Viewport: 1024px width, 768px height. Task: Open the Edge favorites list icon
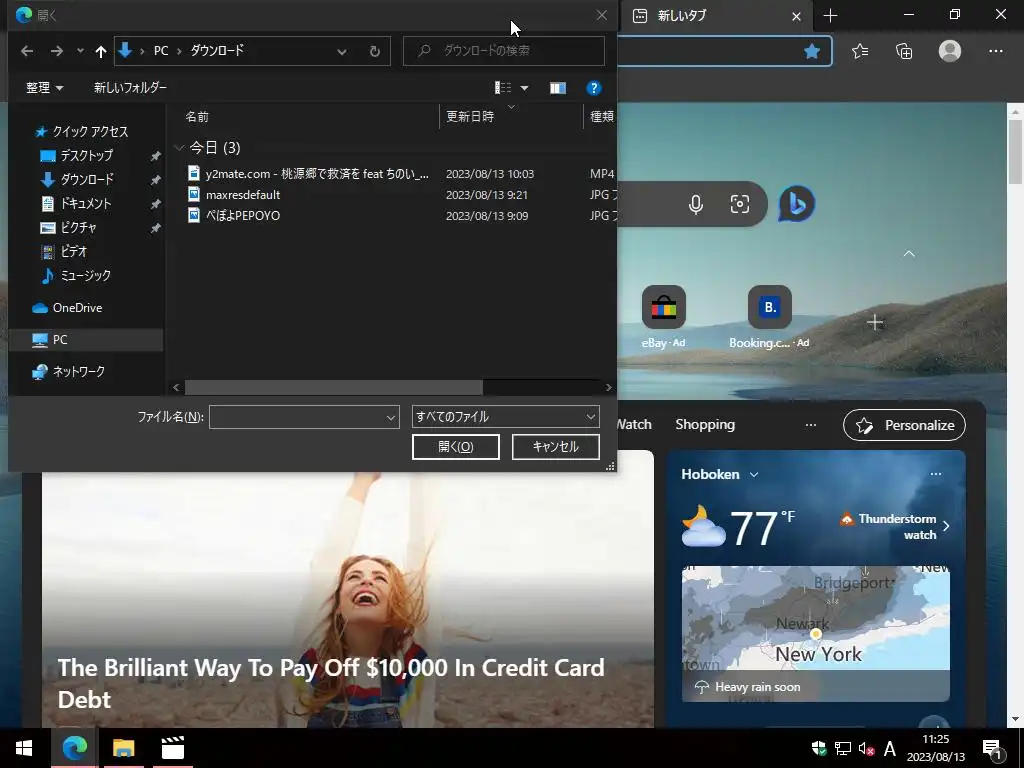[x=860, y=51]
